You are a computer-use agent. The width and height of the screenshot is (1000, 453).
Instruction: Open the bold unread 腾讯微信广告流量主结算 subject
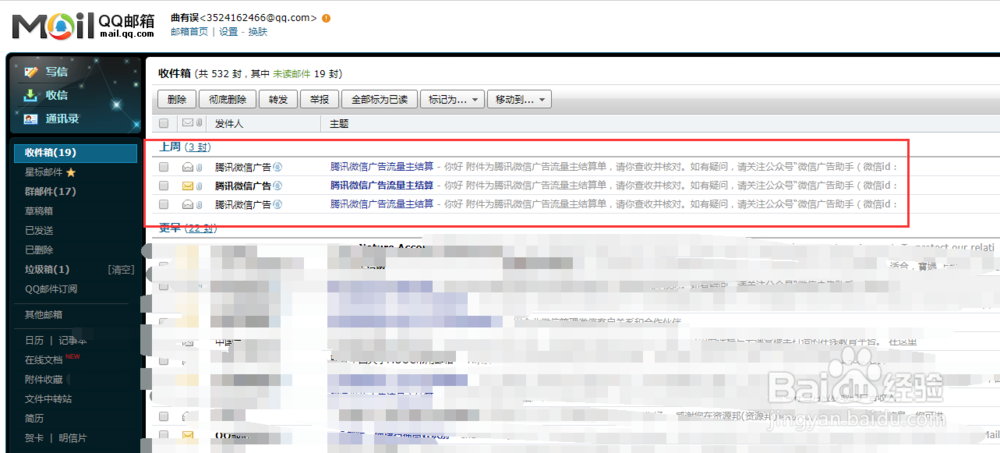[x=382, y=186]
